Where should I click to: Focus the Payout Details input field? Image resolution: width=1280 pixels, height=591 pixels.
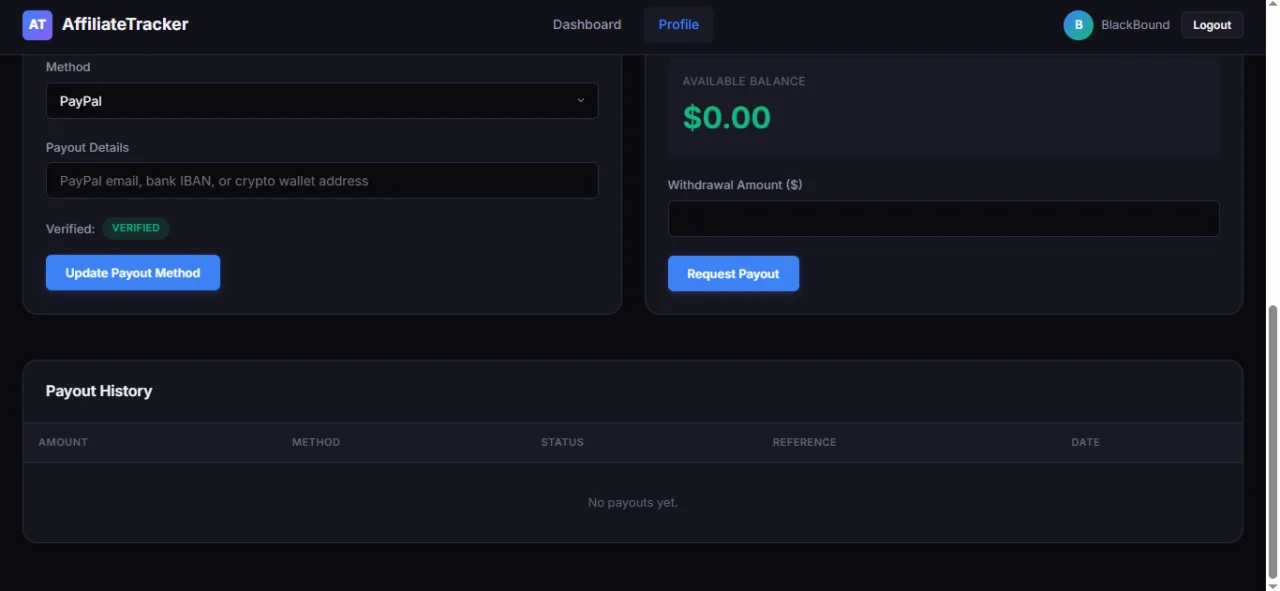(322, 181)
